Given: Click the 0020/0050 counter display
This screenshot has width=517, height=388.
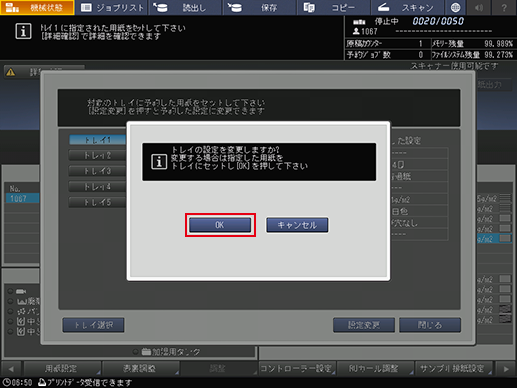Looking at the screenshot, I should pos(438,21).
